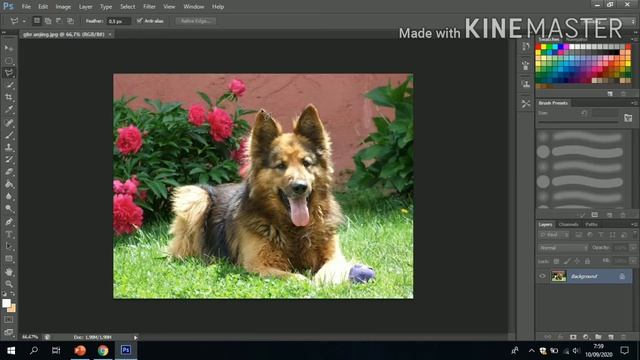Image resolution: width=640 pixels, height=360 pixels.
Task: Select the Elliptical Marquee tool
Action: (x=9, y=60)
